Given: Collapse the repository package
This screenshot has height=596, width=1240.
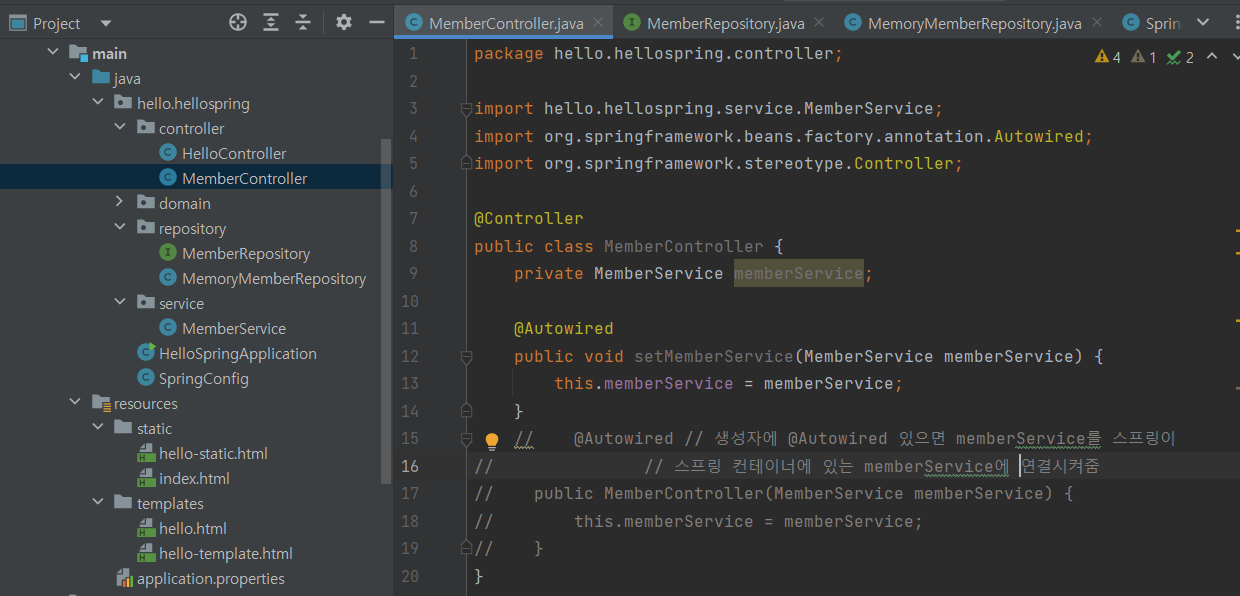Looking at the screenshot, I should point(120,228).
